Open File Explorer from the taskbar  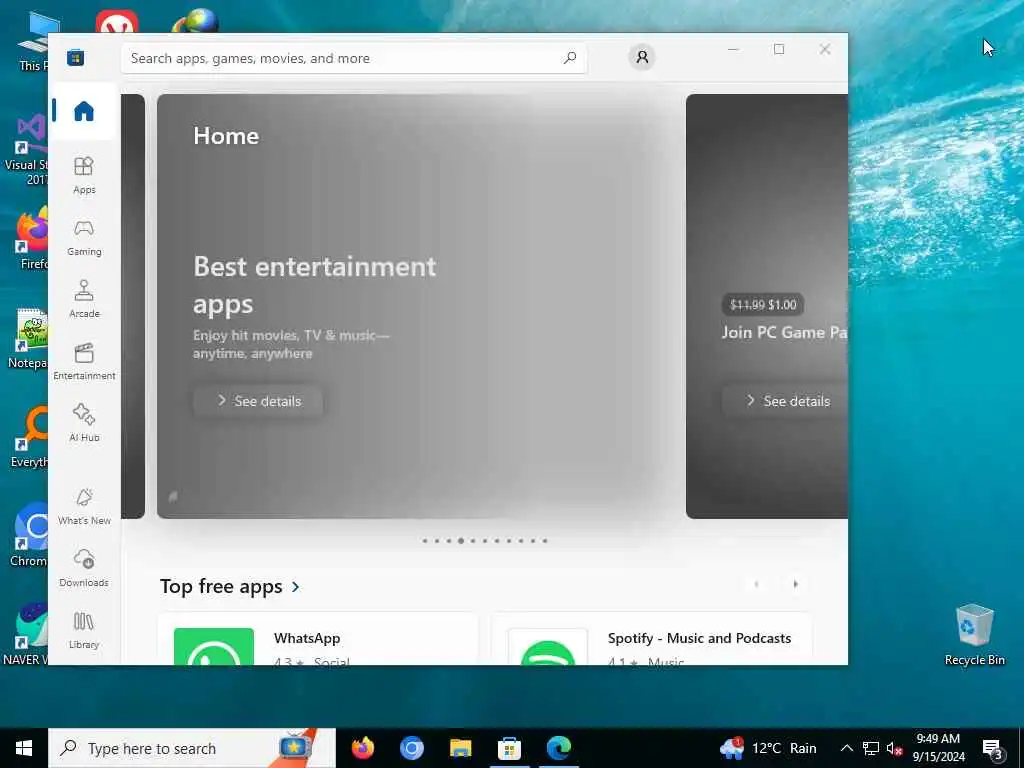pos(460,748)
